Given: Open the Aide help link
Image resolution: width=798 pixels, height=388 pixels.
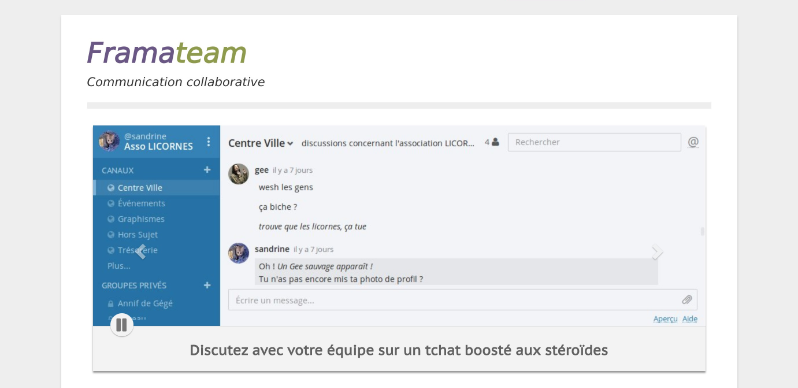Looking at the screenshot, I should click(690, 319).
